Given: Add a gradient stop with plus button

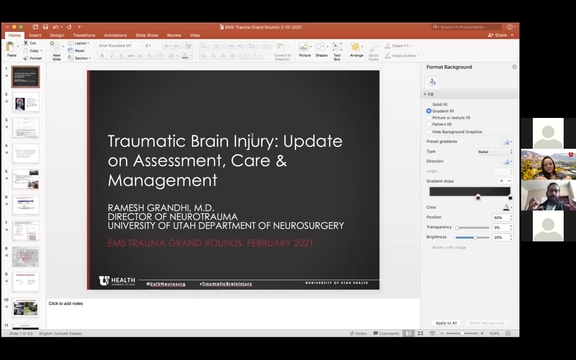Looking at the screenshot, I should point(501,181).
